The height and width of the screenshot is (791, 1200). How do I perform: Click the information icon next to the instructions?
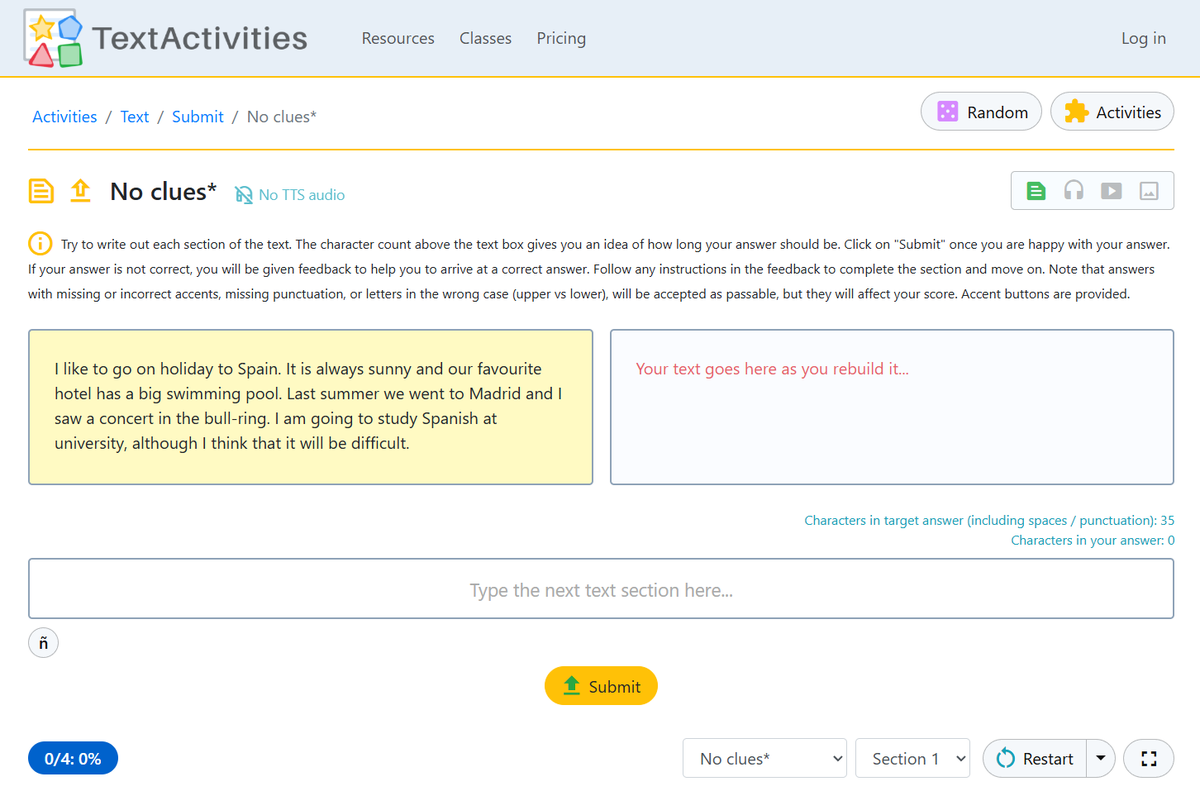tap(40, 243)
